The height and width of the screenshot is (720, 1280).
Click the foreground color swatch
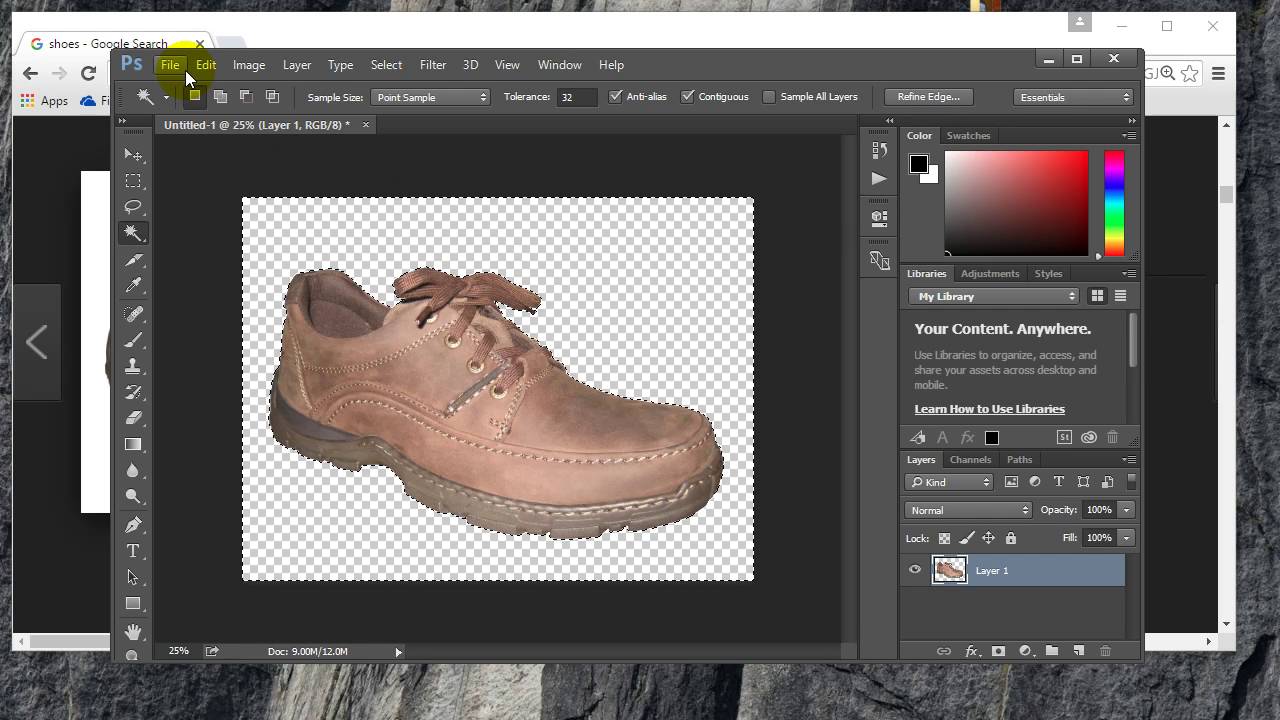[918, 165]
